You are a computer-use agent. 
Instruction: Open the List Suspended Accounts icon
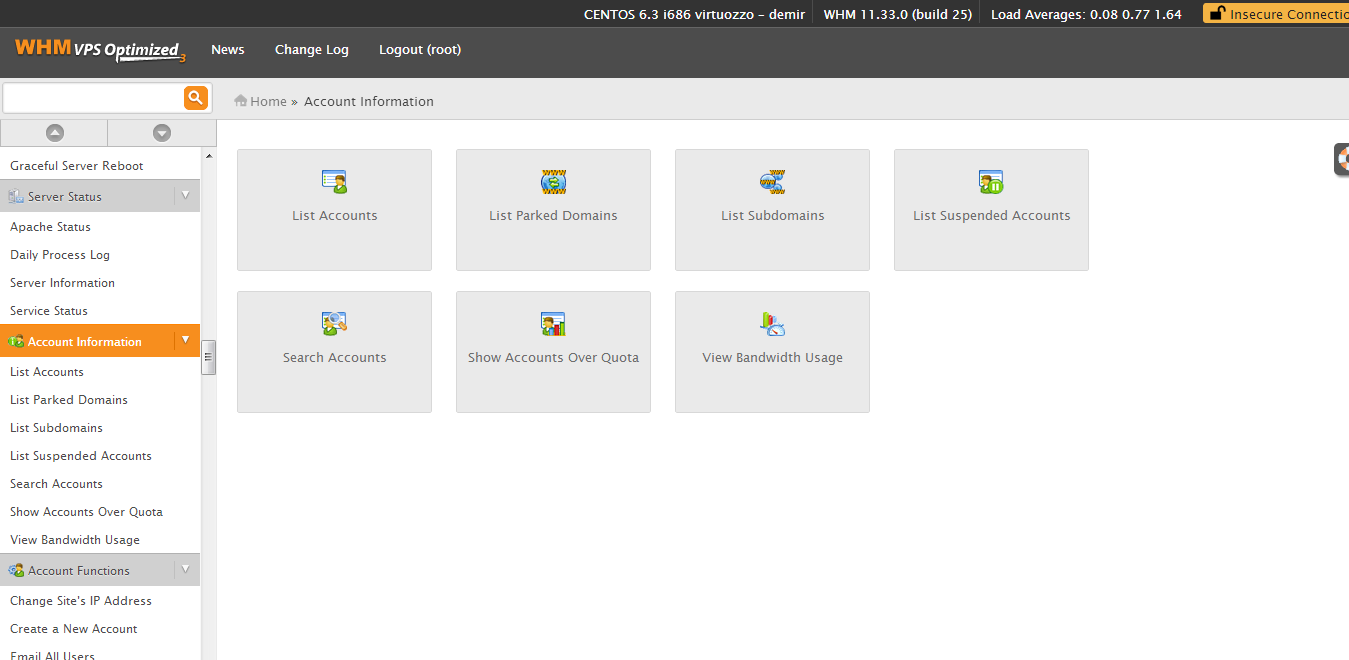991,182
